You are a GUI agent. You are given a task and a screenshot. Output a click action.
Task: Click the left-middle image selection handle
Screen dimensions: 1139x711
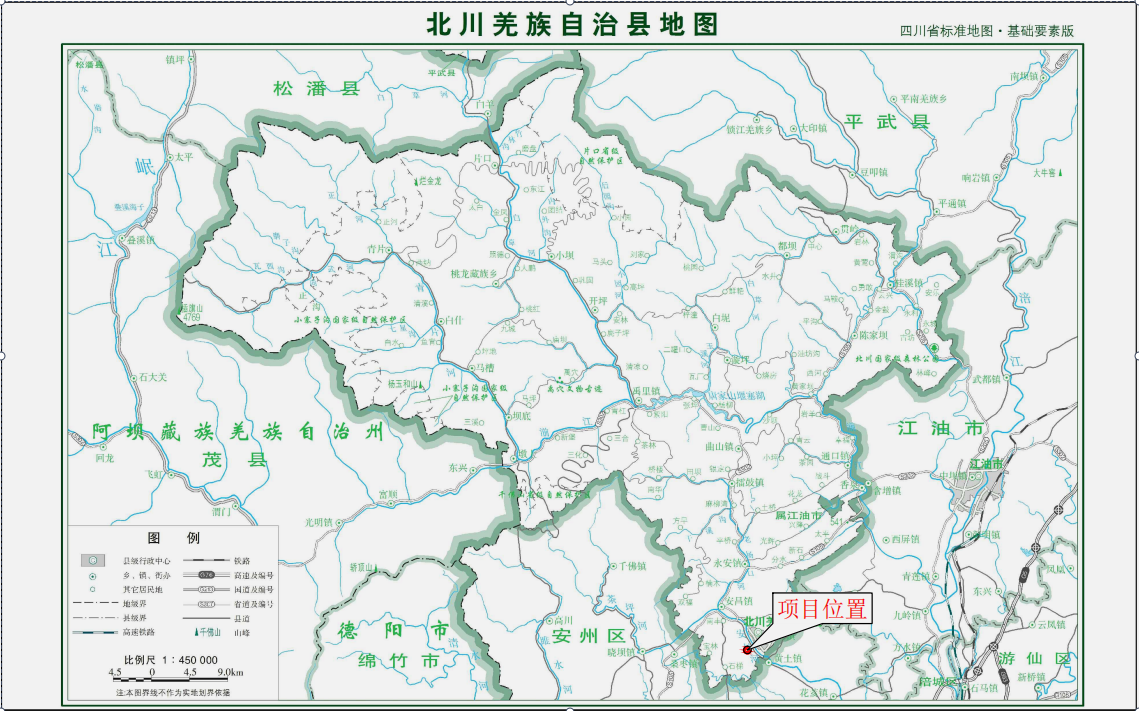pyautogui.click(x=3, y=355)
